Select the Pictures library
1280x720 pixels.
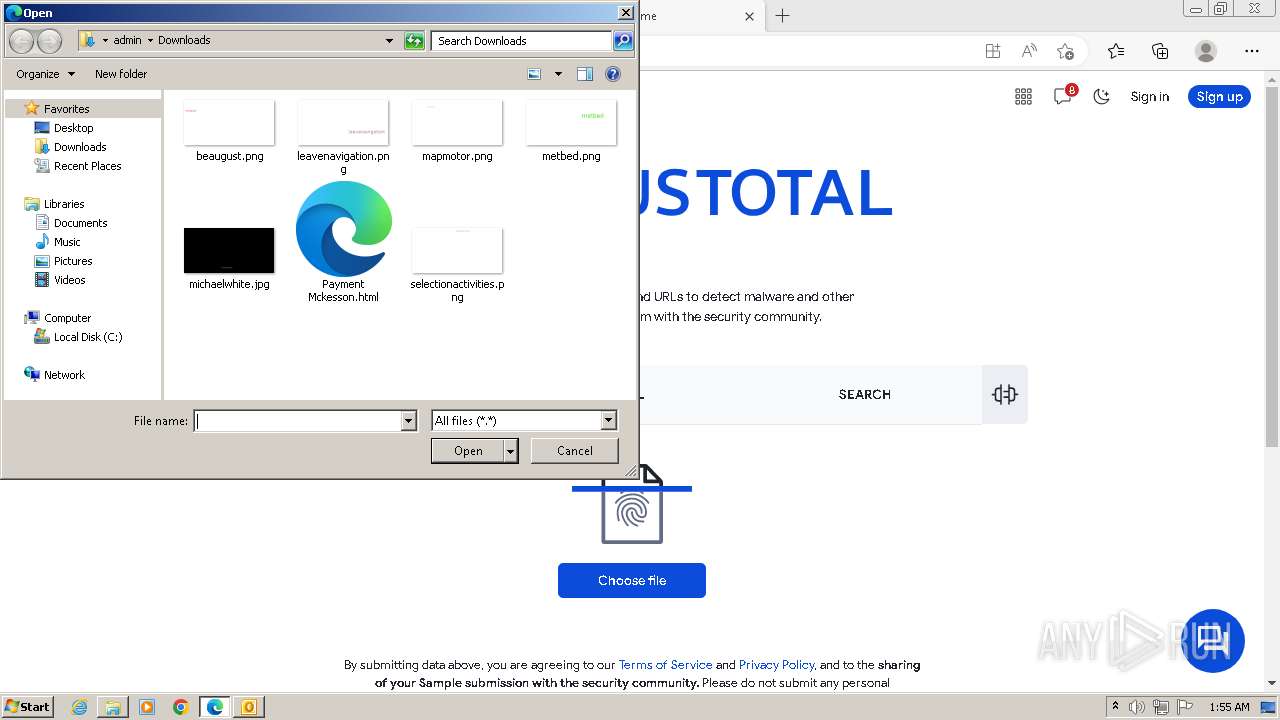pos(73,261)
